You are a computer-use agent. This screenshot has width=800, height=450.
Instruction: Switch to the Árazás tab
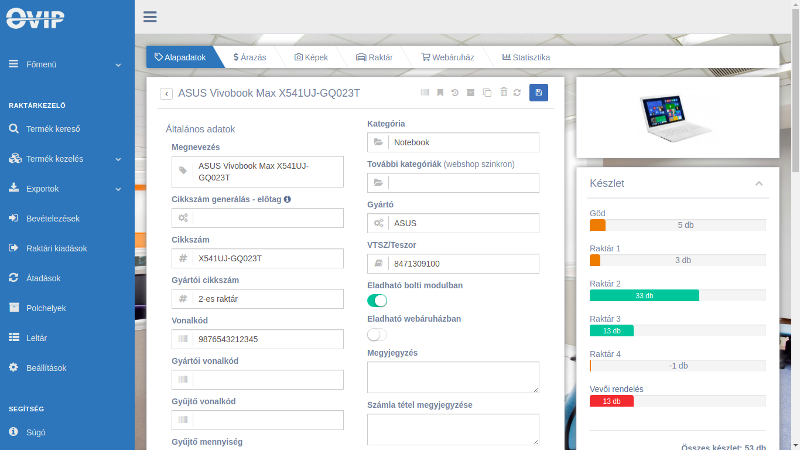(x=250, y=57)
